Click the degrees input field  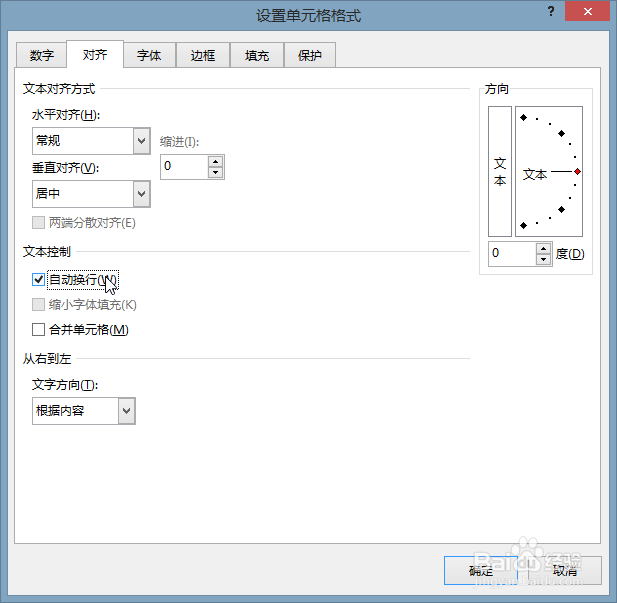tap(512, 253)
